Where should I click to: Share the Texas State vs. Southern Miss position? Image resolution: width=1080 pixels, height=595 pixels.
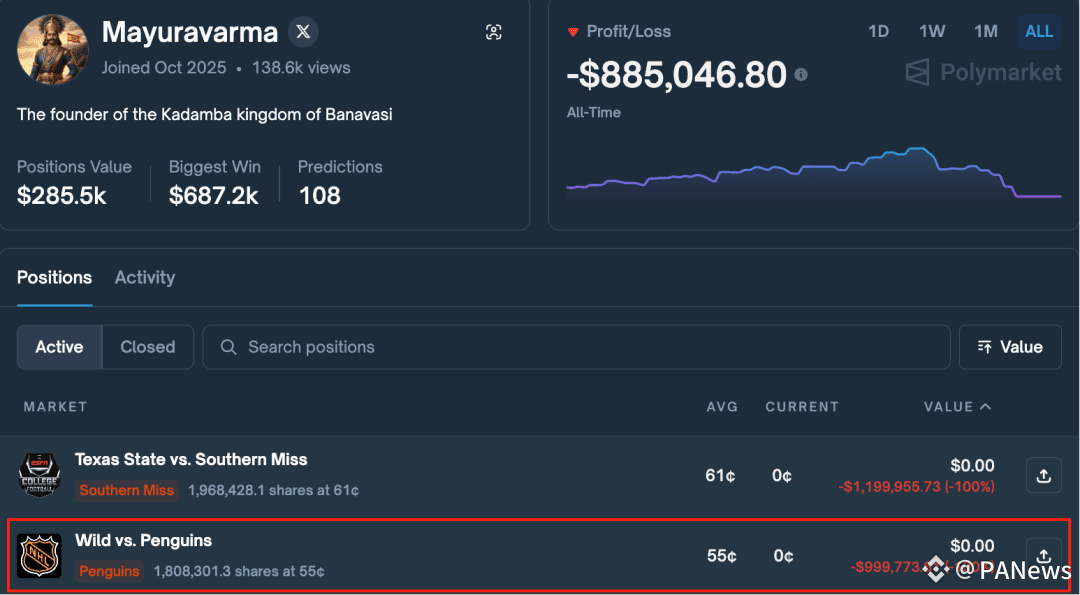coord(1043,475)
